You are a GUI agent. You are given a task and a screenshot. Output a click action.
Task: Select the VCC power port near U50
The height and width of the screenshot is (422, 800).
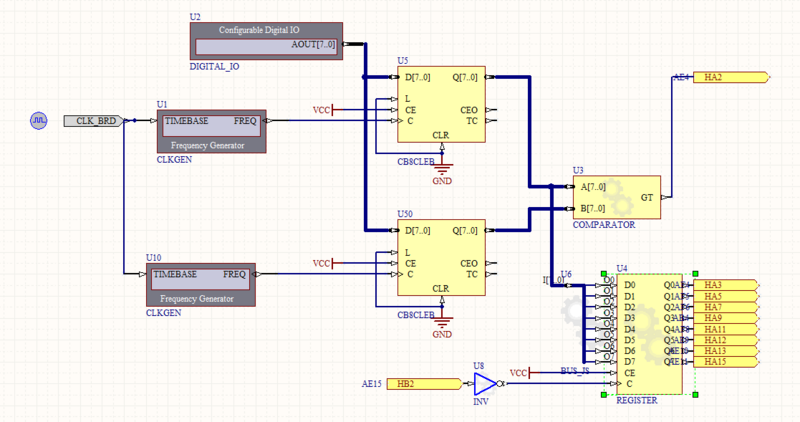tap(326, 263)
